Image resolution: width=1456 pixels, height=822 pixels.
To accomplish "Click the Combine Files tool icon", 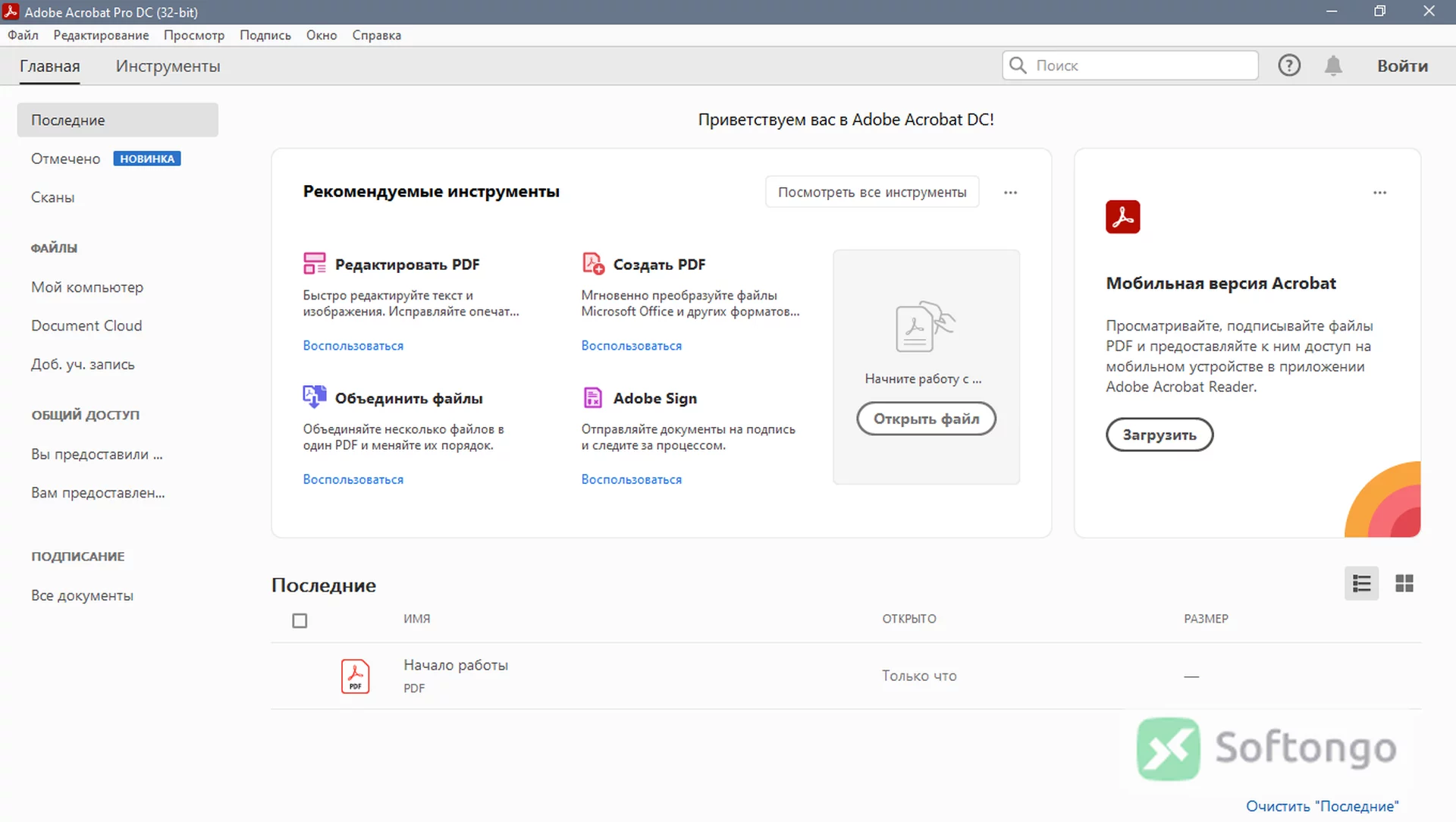I will click(314, 397).
